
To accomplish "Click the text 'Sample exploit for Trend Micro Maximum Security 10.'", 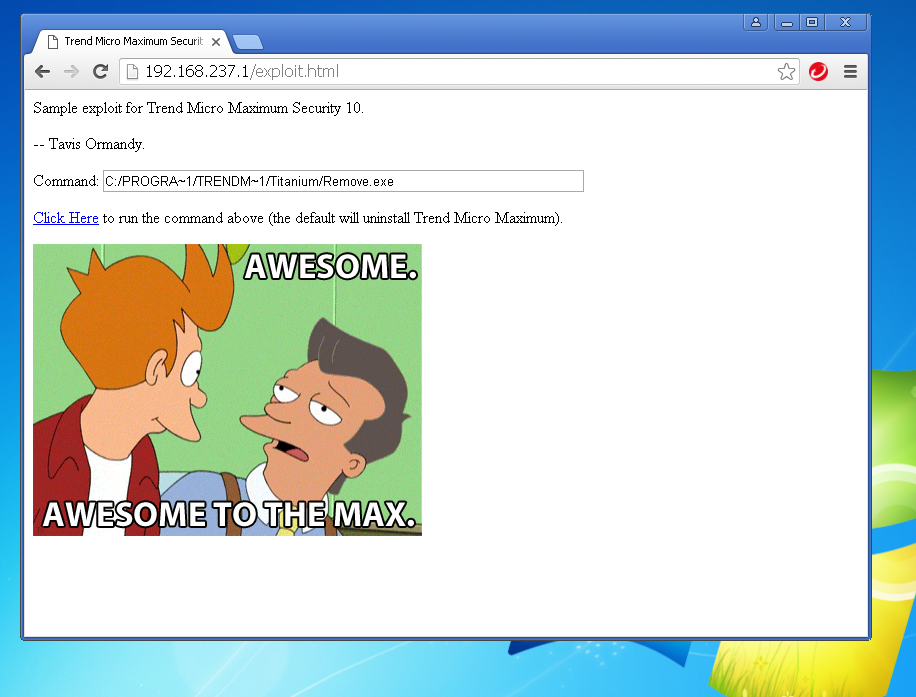I will click(198, 108).
